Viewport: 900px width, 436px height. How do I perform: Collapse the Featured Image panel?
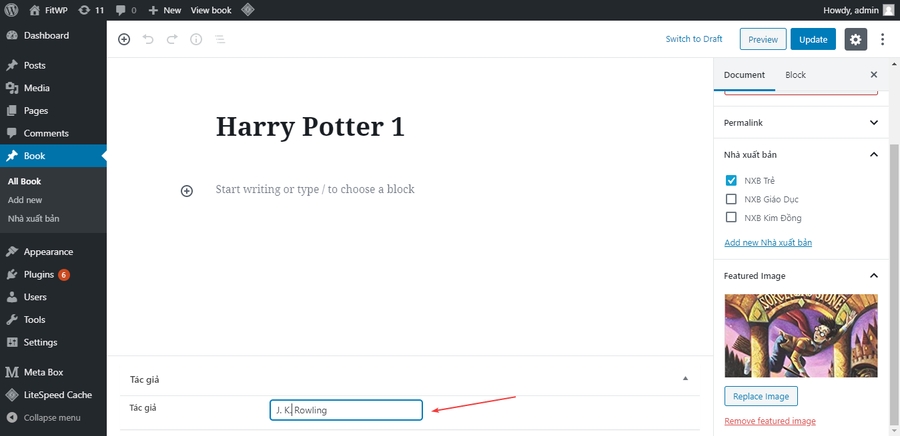873,275
